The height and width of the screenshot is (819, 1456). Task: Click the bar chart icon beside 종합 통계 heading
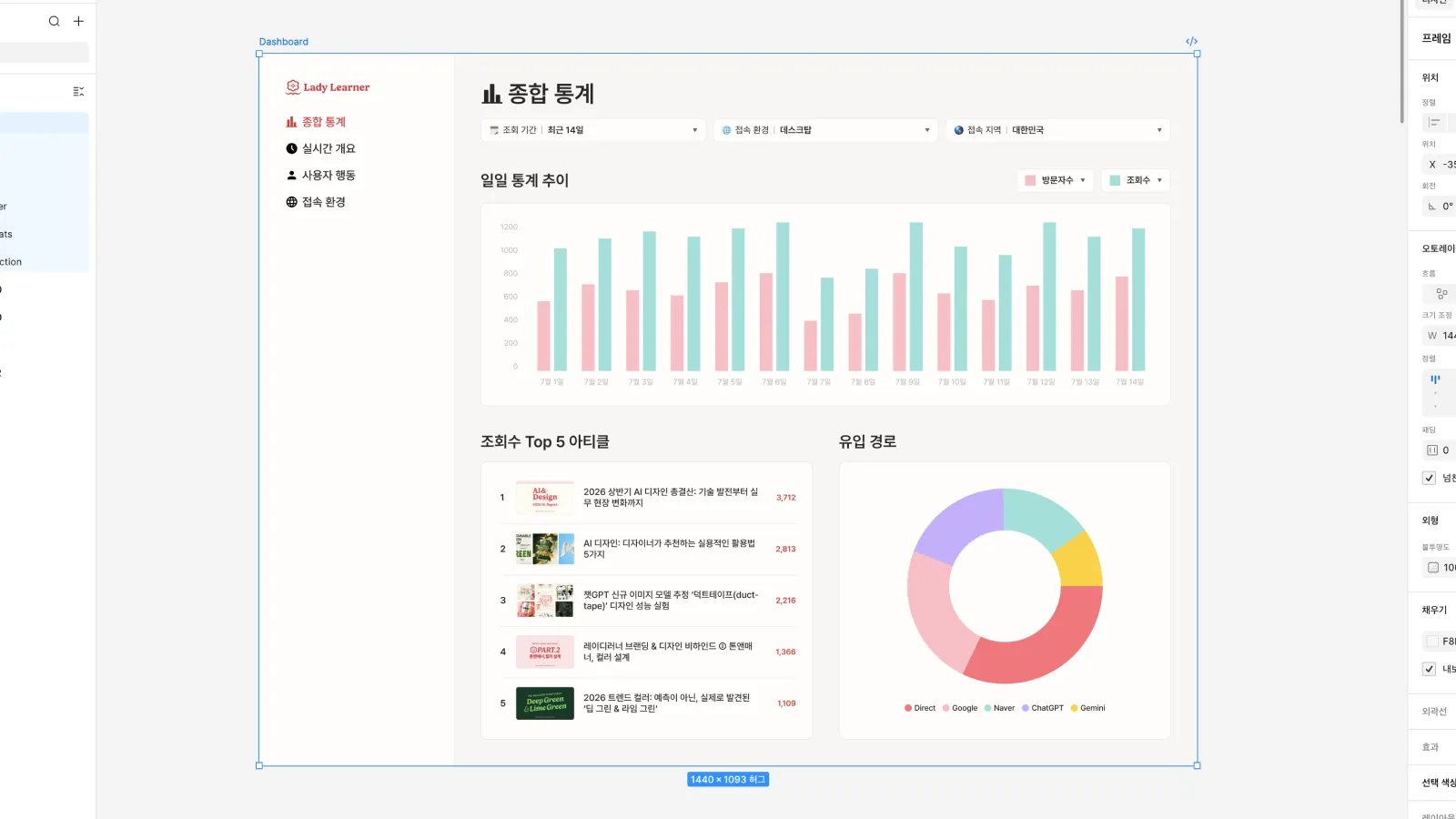pyautogui.click(x=491, y=94)
